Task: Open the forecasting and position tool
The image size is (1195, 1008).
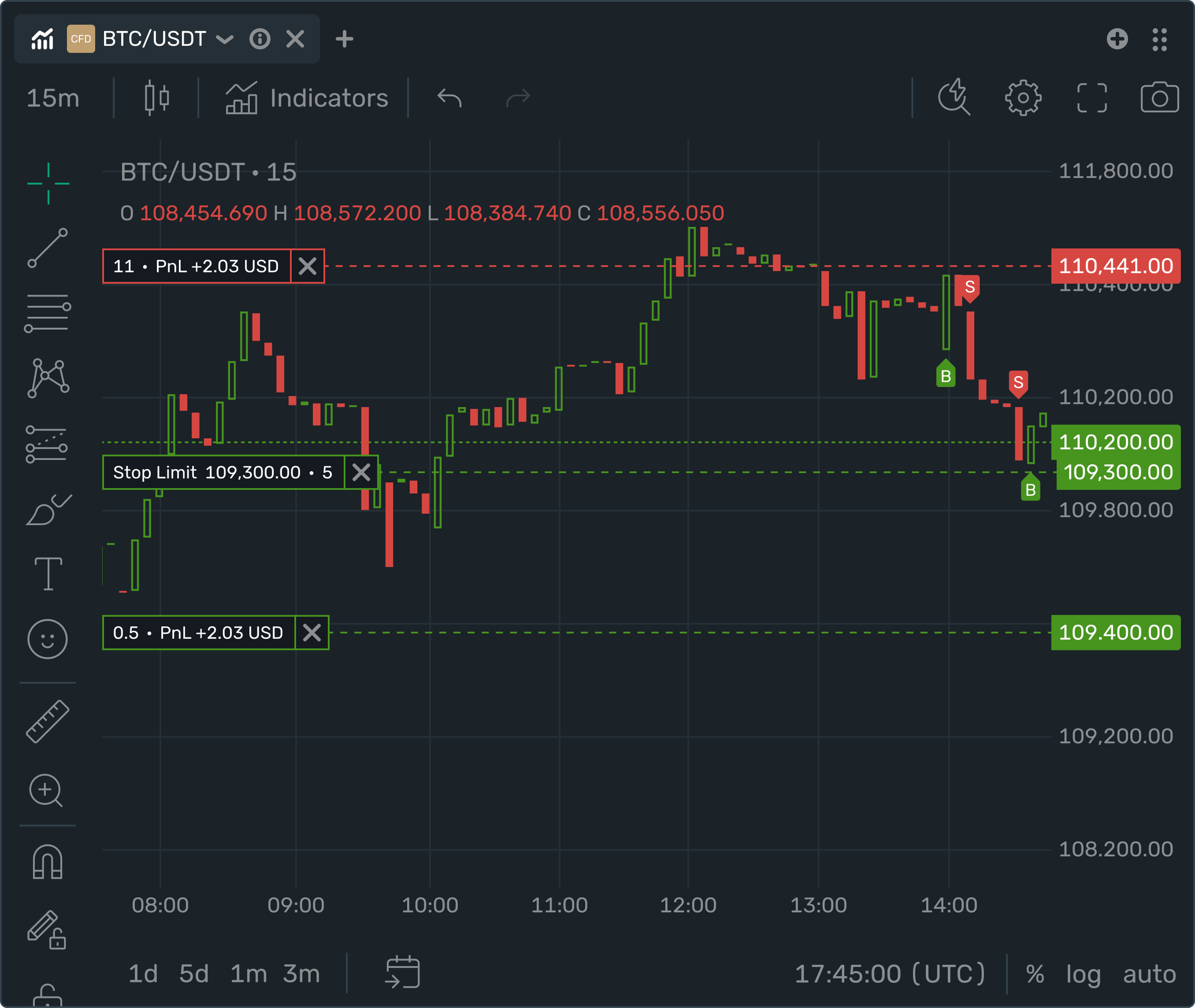Action: [x=47, y=445]
